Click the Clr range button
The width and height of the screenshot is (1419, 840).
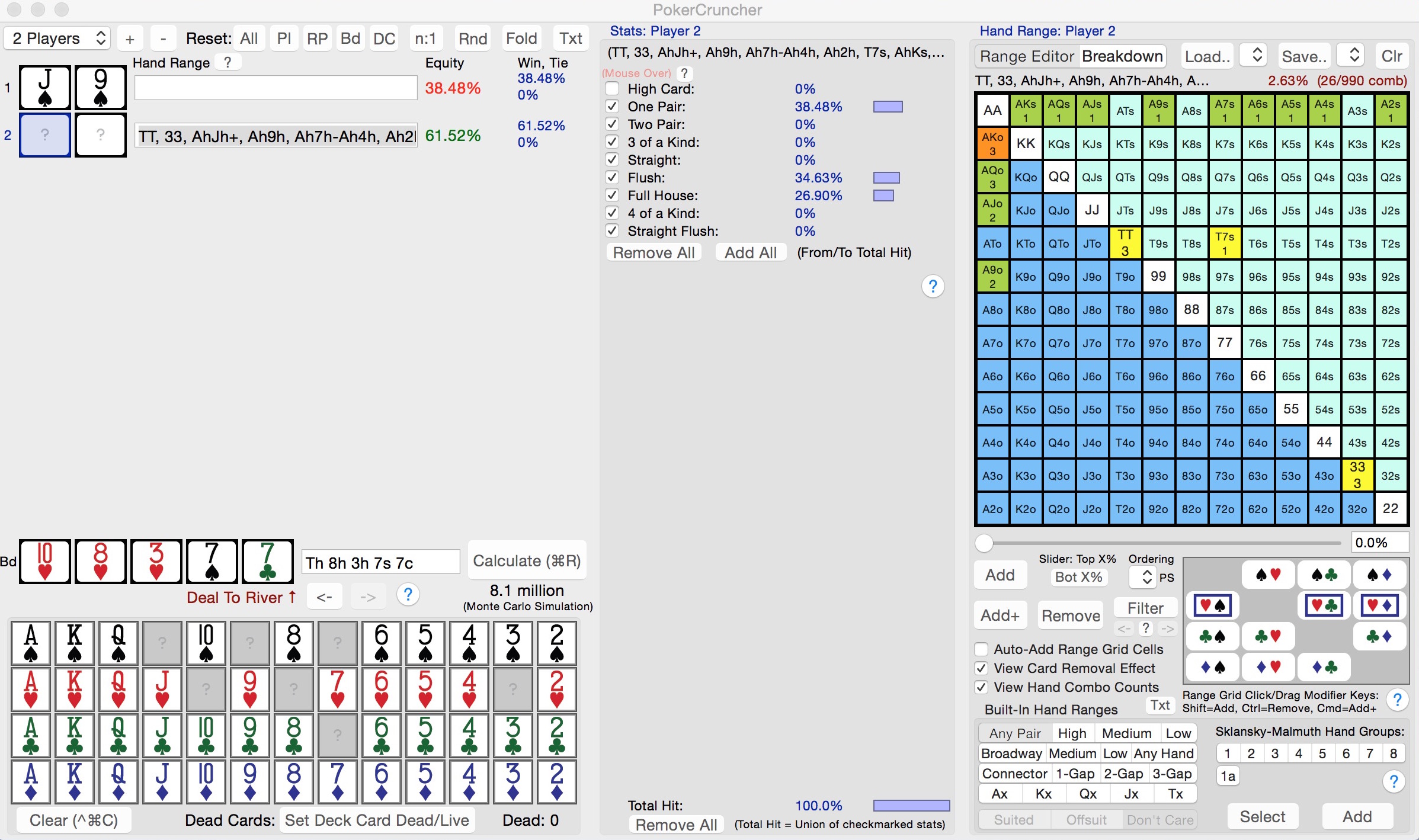tap(1392, 56)
